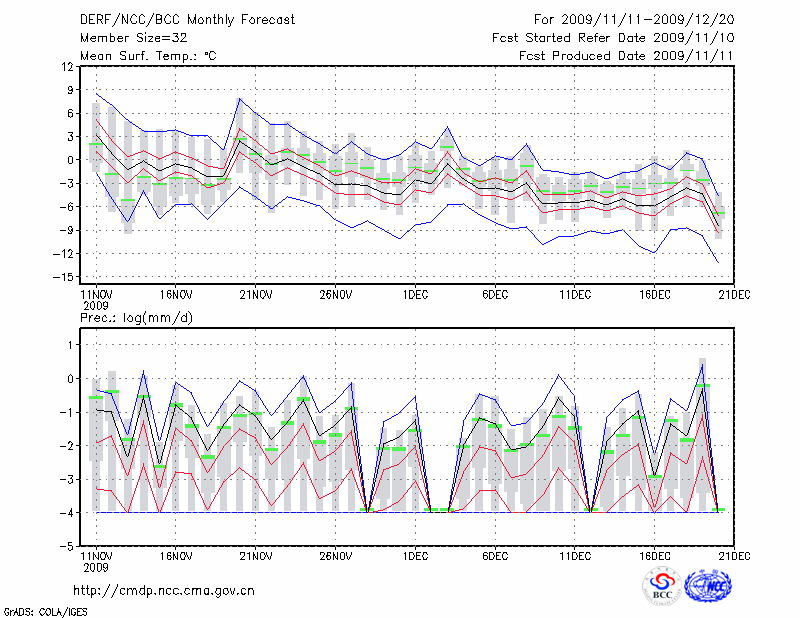Click the 12 value on temperature y-axis
The height and width of the screenshot is (618, 800).
68,67
